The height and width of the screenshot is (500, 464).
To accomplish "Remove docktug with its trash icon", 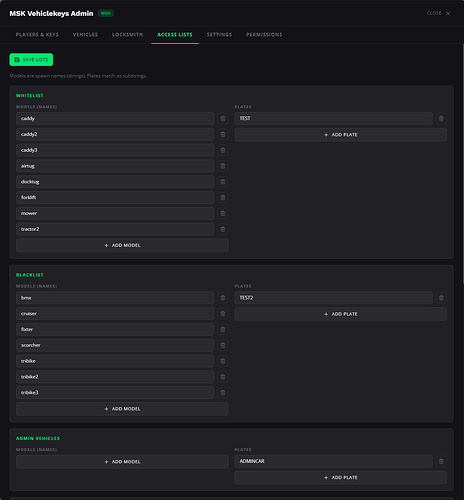I will point(223,182).
